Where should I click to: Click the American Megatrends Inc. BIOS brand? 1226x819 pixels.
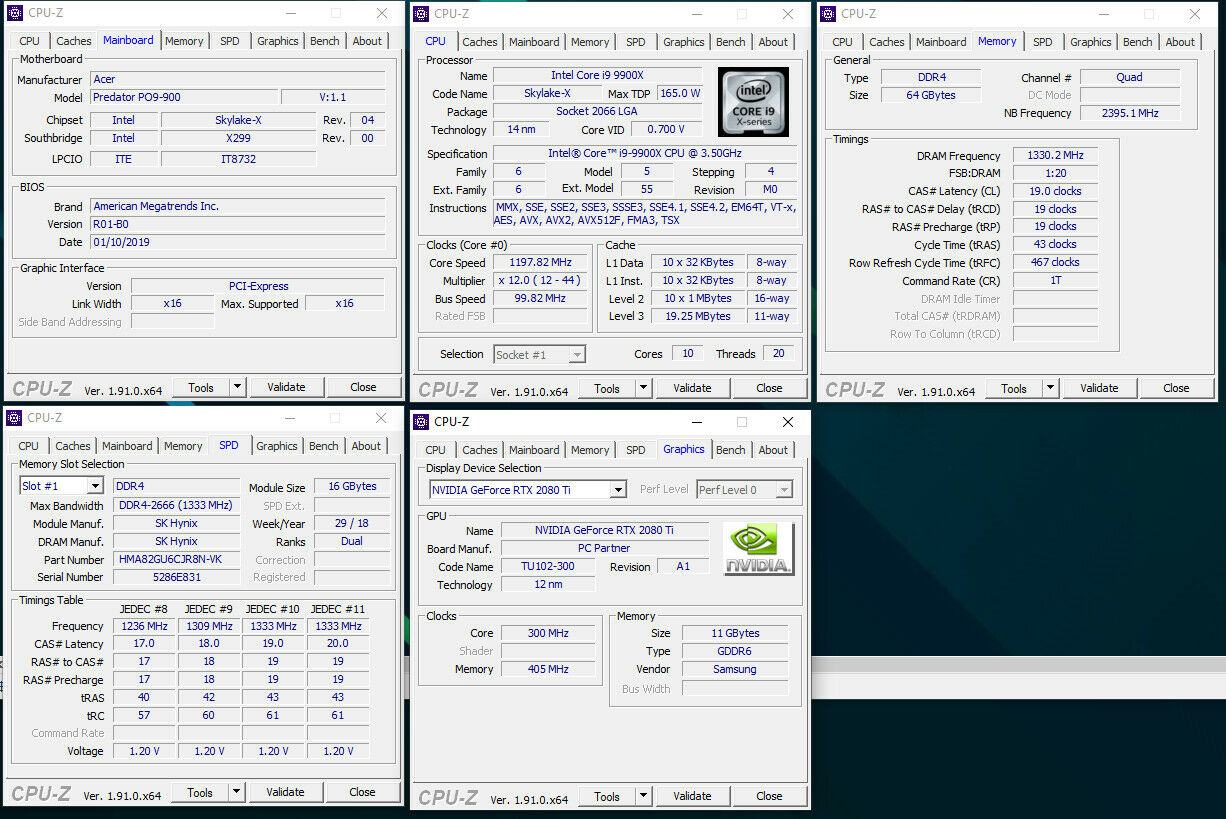click(x=237, y=206)
